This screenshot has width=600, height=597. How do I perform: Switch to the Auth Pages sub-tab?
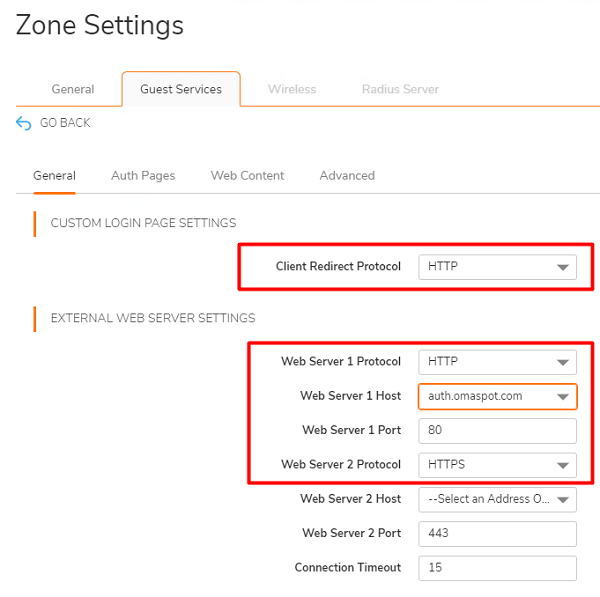click(143, 175)
